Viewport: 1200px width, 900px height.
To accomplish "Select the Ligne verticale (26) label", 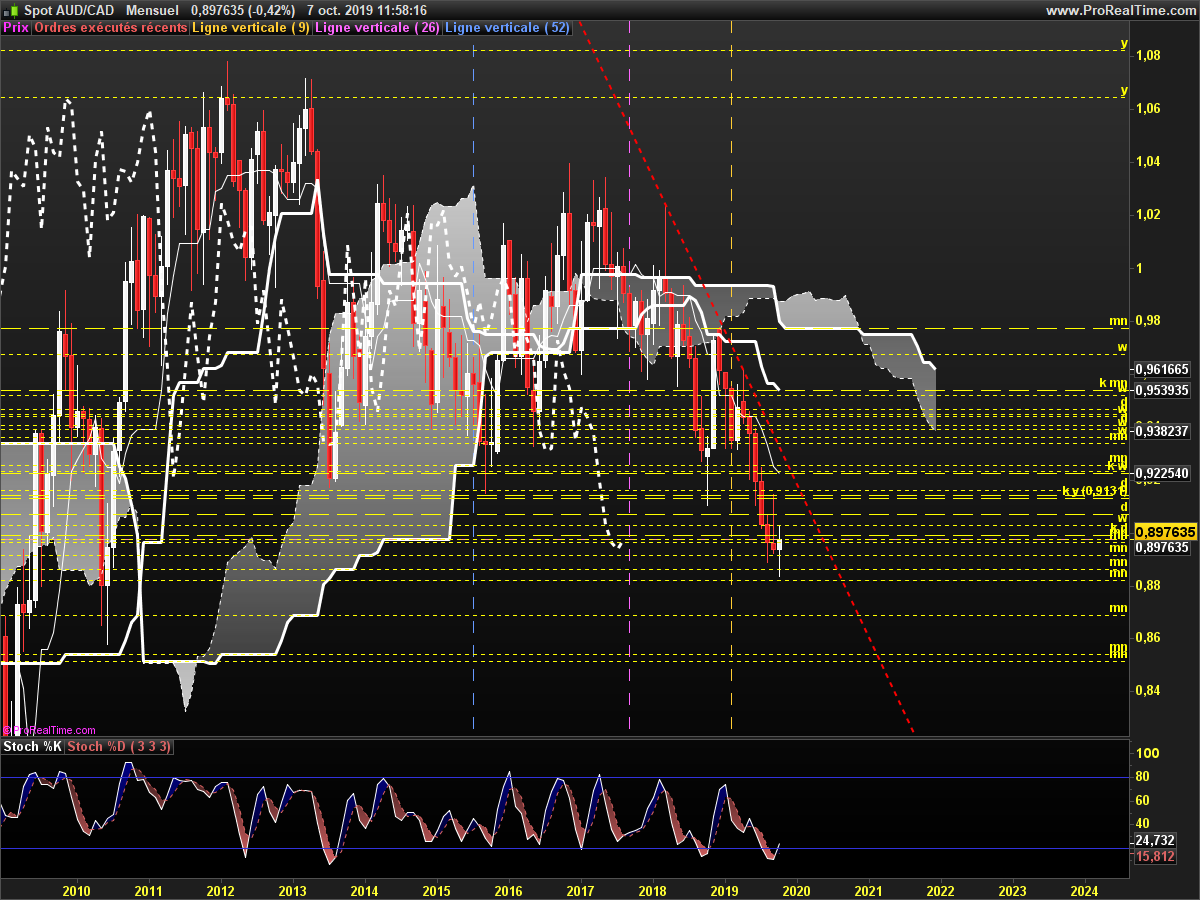I will 376,28.
